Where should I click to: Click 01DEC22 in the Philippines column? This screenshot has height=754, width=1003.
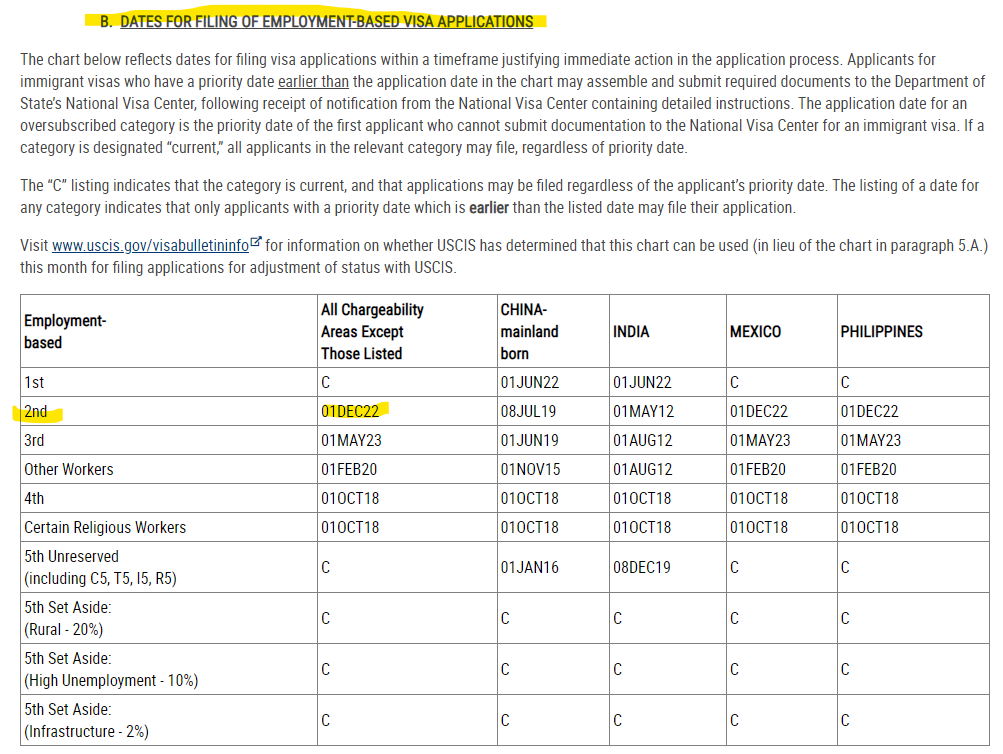click(869, 411)
